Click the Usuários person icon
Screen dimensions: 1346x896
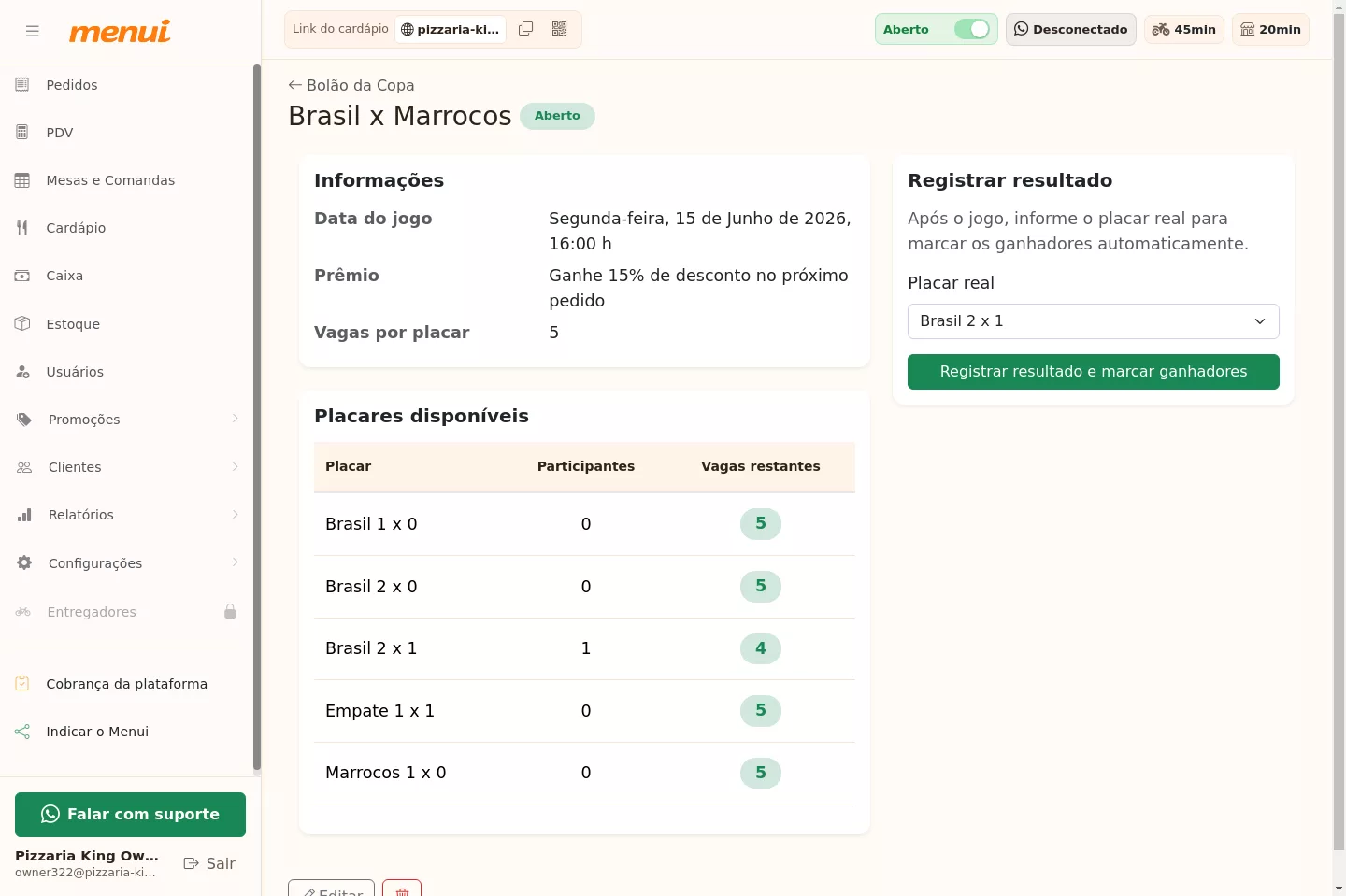point(22,372)
